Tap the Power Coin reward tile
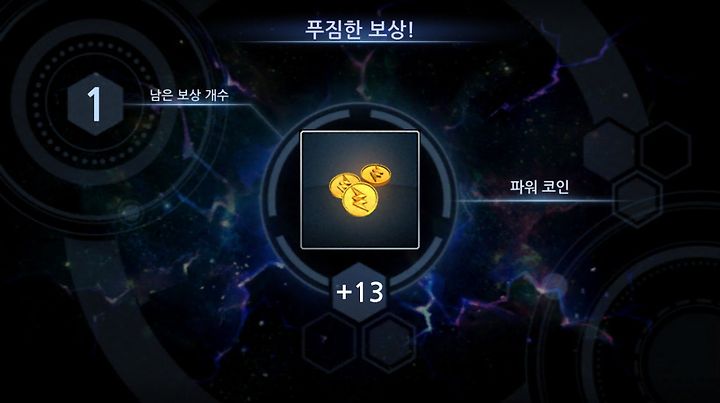Image resolution: width=720 pixels, height=403 pixels. (360, 190)
